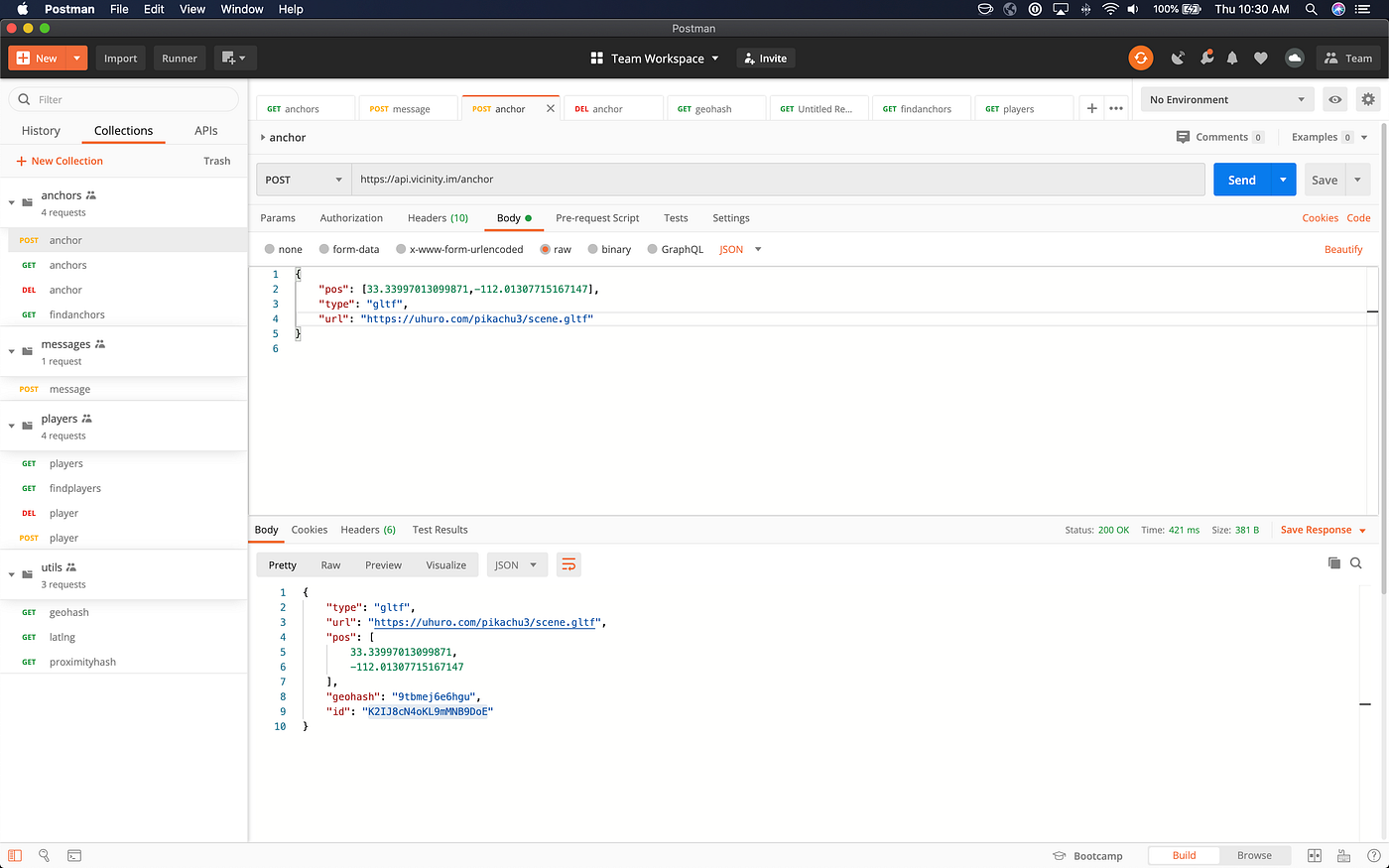Screen dimensions: 1389x868
Task: Open the request Authorization tab
Action: pos(351,218)
